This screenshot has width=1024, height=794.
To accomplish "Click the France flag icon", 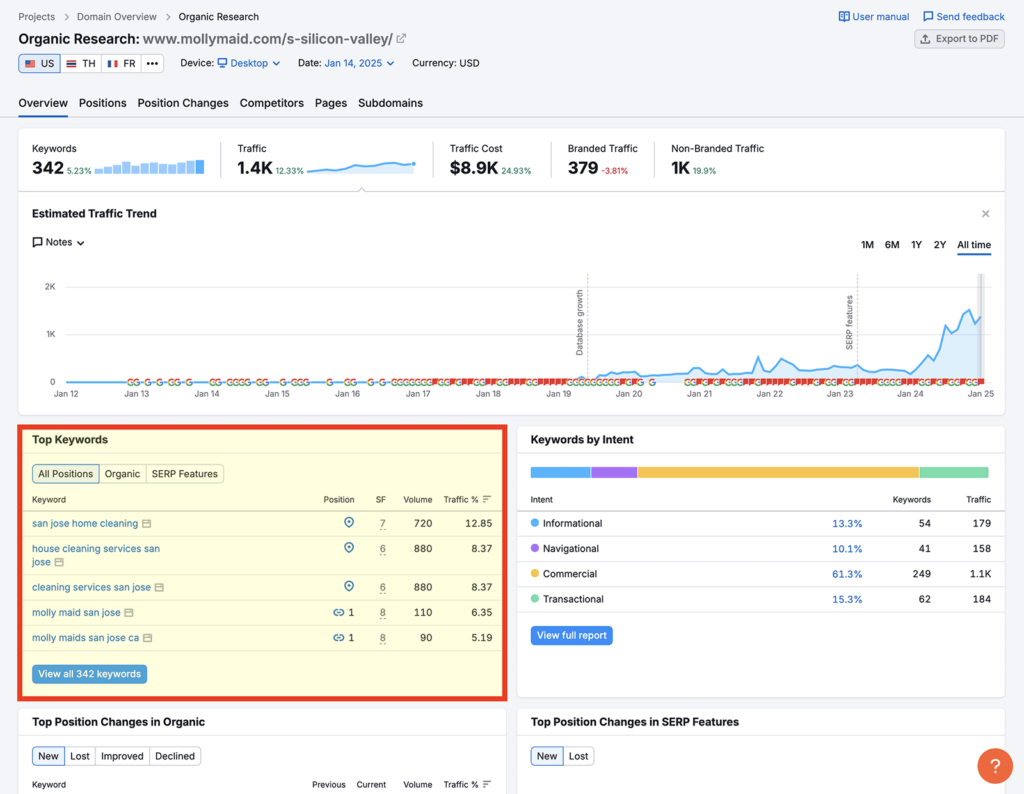I will [112, 63].
